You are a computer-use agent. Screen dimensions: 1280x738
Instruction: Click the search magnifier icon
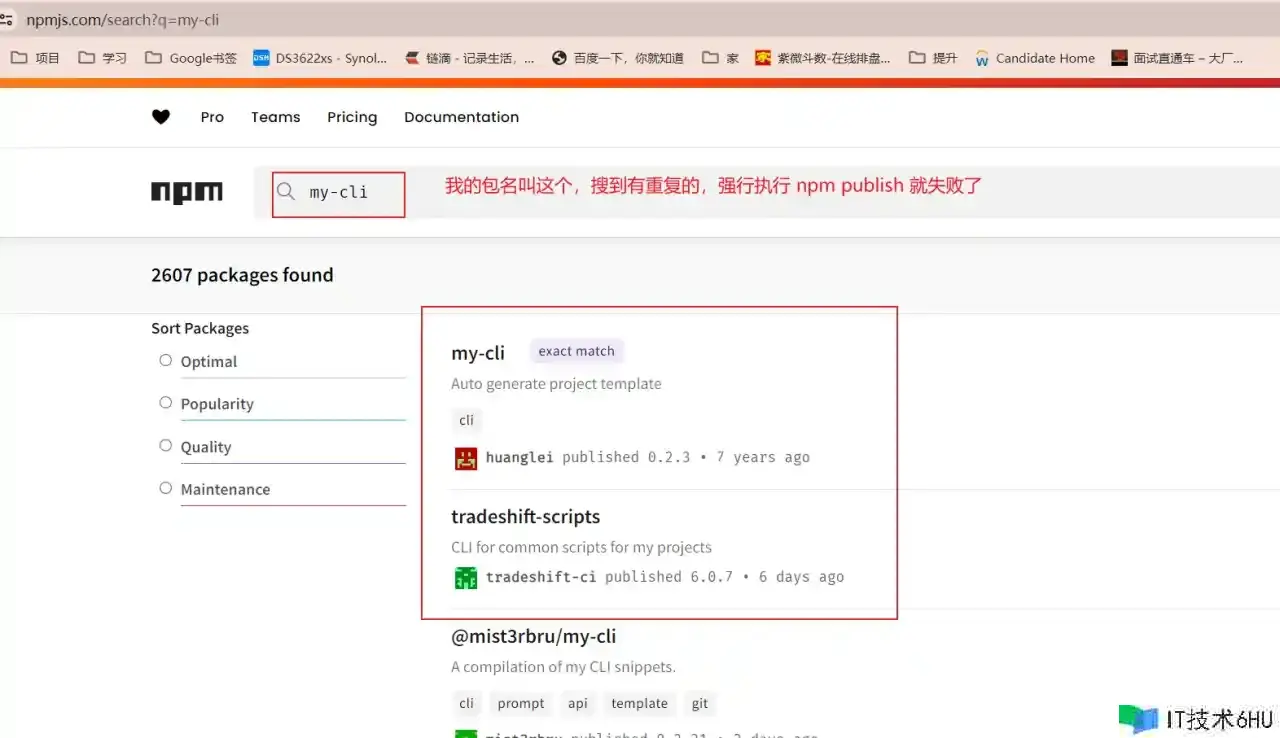click(286, 191)
